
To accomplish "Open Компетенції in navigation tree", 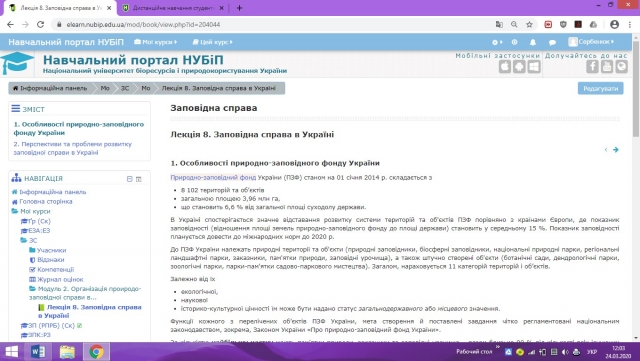I will click(56, 270).
